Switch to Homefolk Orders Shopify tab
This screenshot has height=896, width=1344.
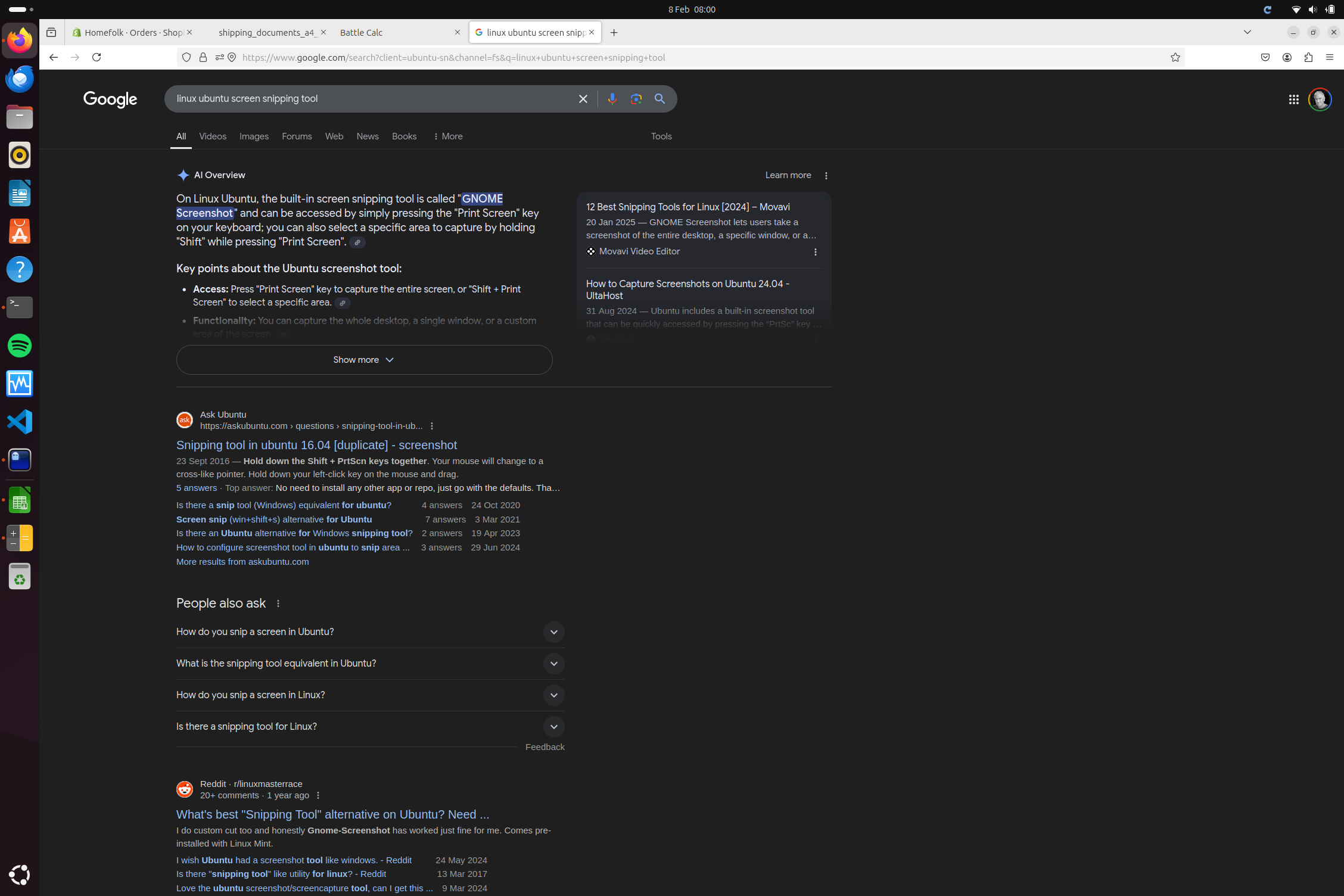(132, 32)
